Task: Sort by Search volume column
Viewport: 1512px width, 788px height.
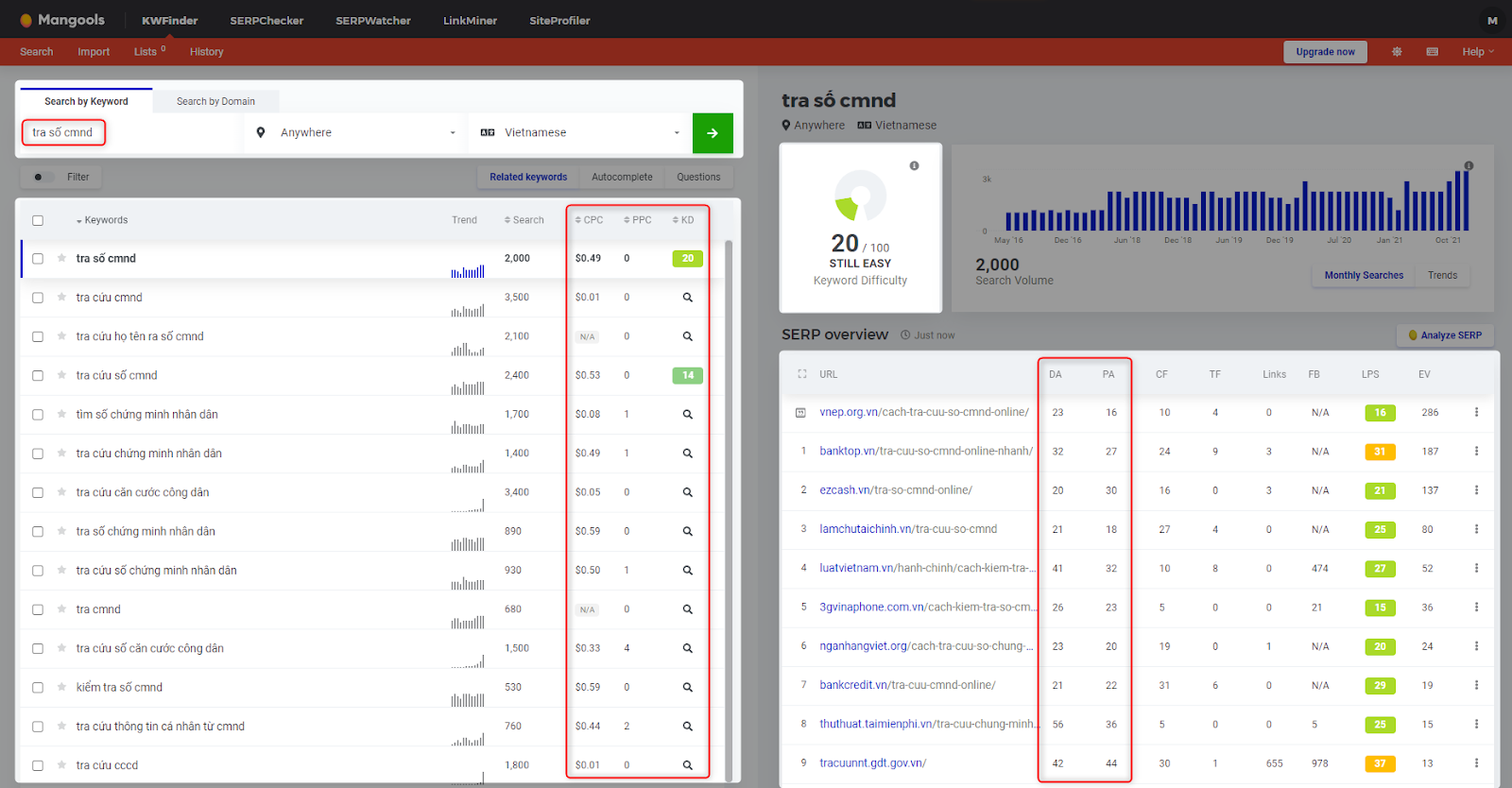Action: click(524, 220)
